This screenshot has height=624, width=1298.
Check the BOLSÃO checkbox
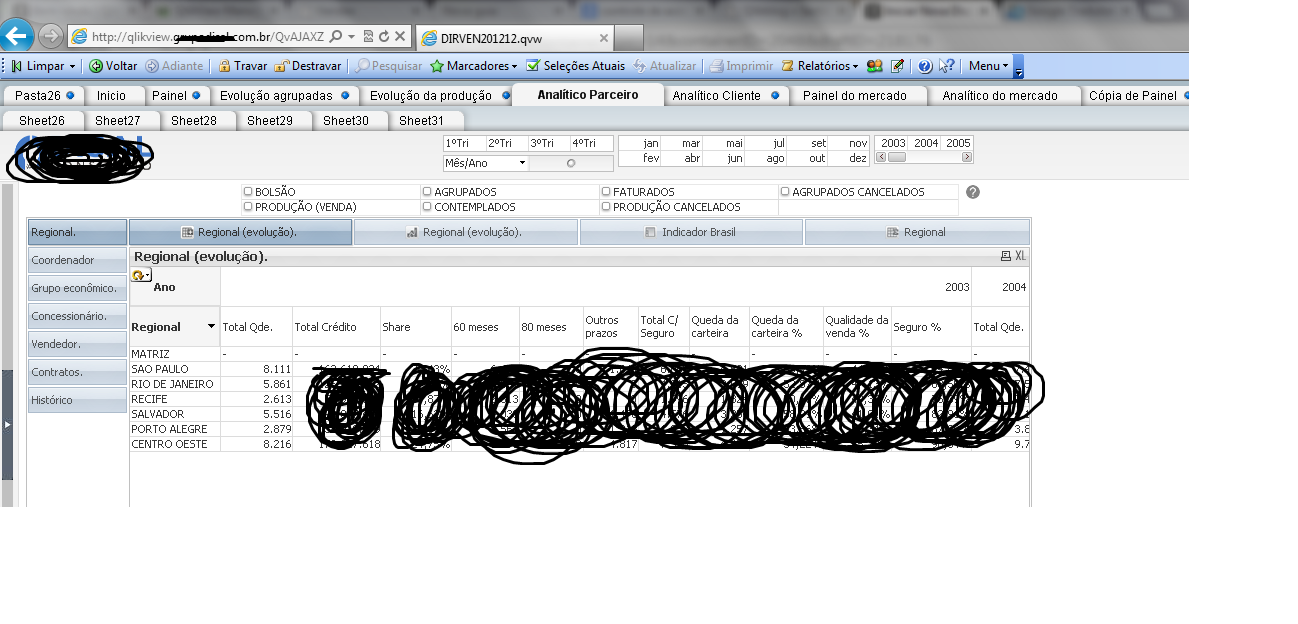pos(248,192)
